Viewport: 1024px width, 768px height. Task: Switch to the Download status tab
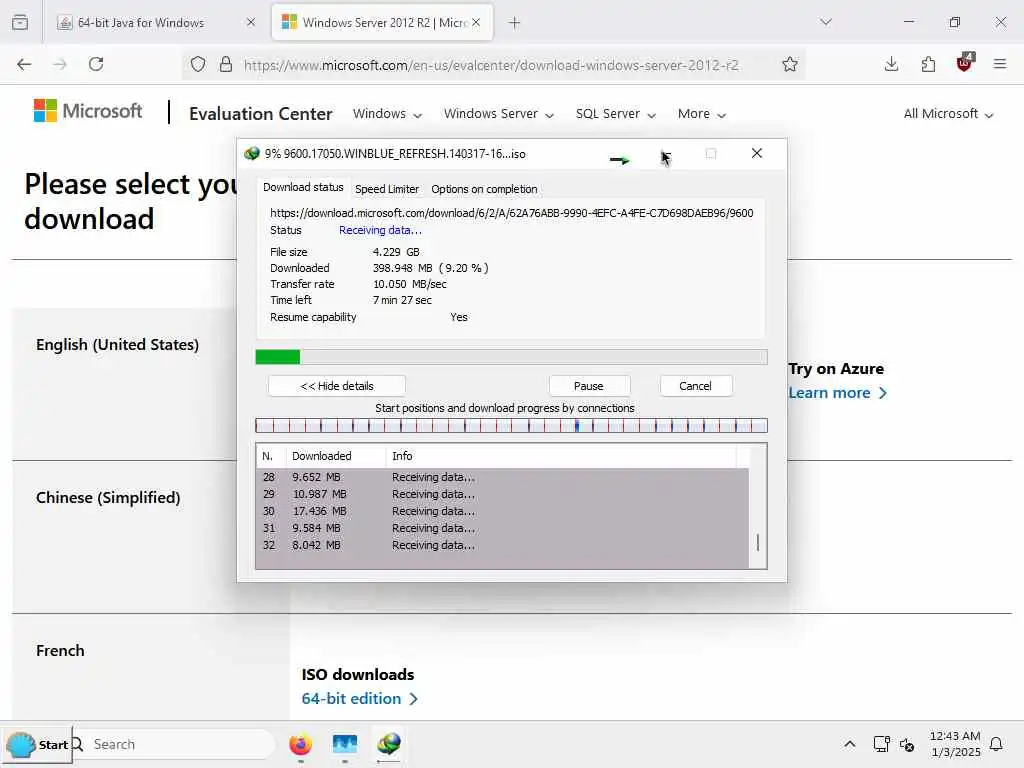[x=303, y=187]
